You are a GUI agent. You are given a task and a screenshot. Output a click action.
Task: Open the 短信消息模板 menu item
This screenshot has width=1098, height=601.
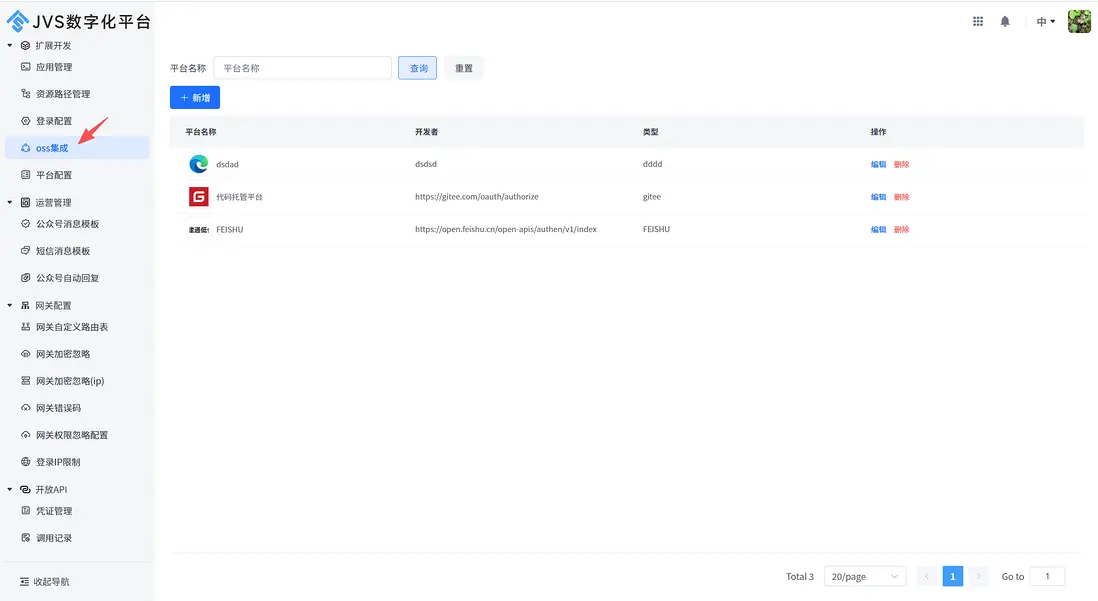(77, 251)
